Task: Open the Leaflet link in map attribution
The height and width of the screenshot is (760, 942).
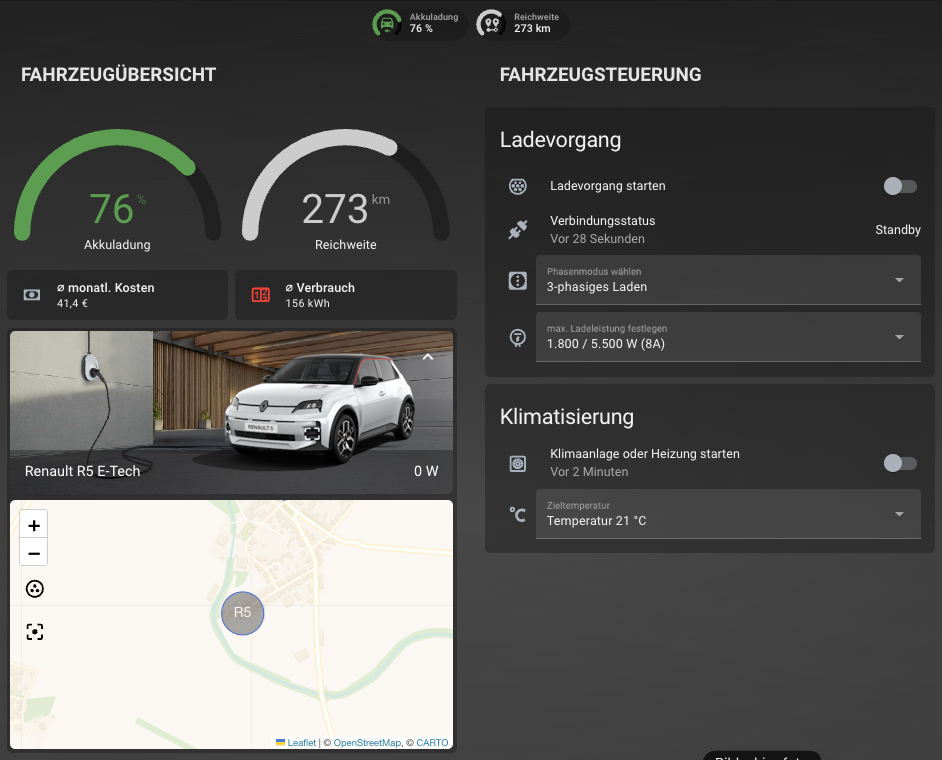Action: pyautogui.click(x=302, y=743)
